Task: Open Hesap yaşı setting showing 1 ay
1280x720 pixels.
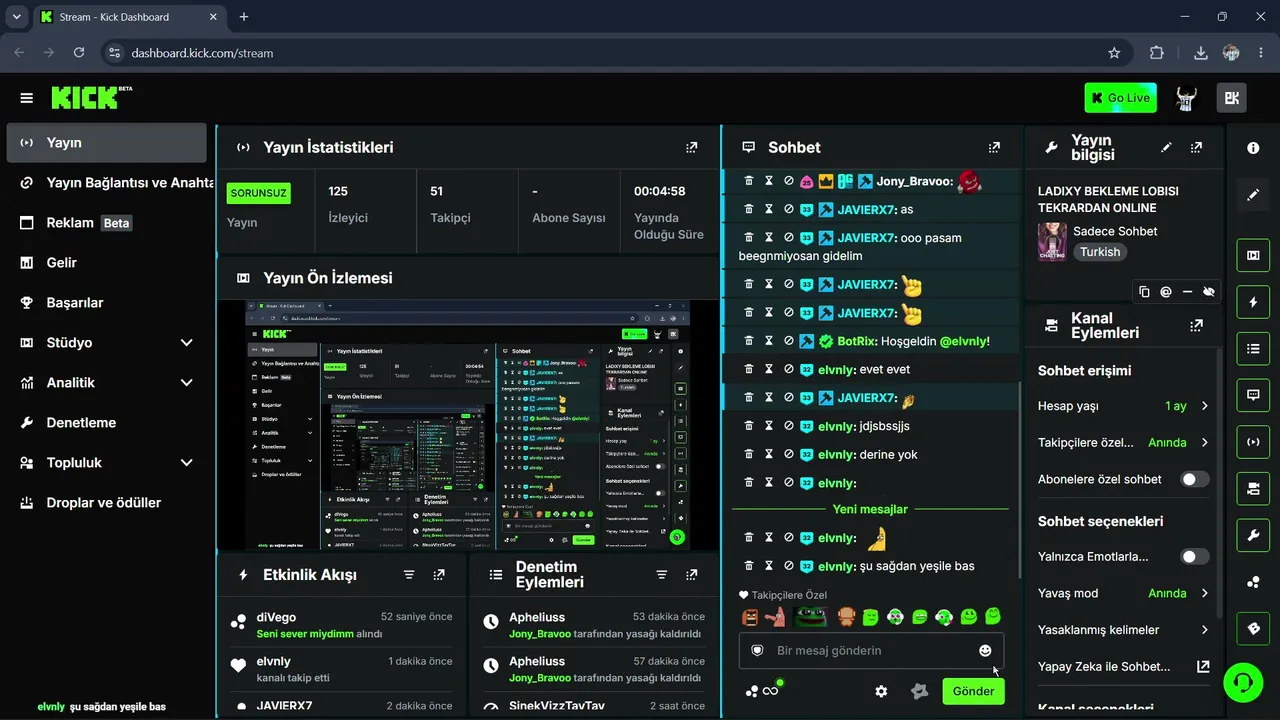Action: point(1123,406)
